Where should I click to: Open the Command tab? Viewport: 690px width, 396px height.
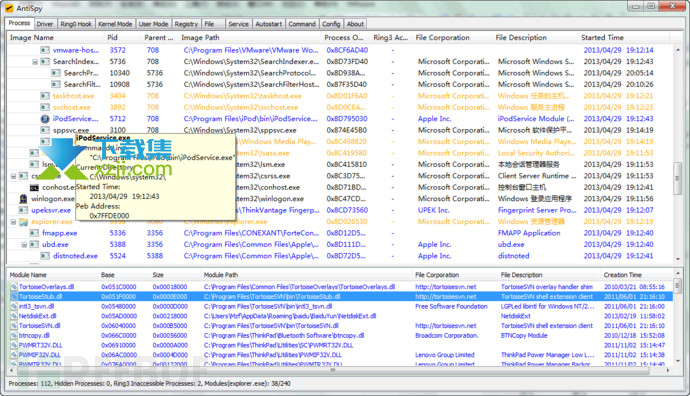point(302,24)
